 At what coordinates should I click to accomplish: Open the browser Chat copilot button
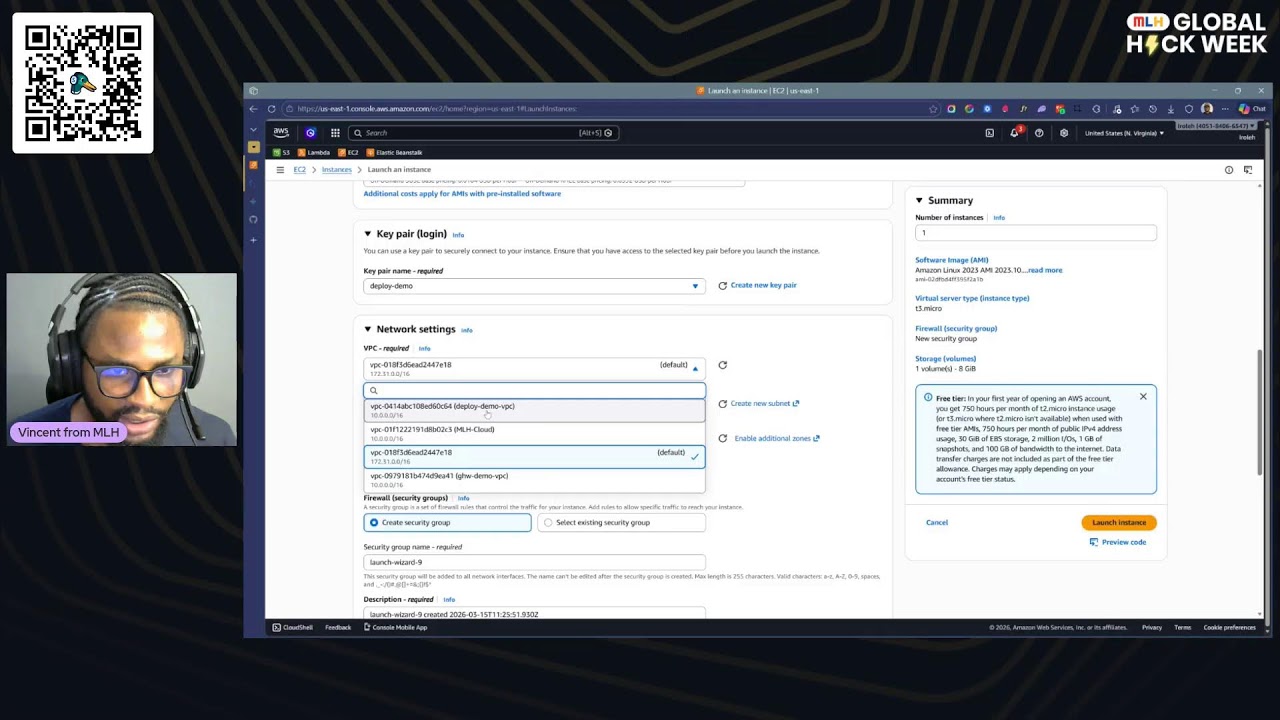[1252, 109]
